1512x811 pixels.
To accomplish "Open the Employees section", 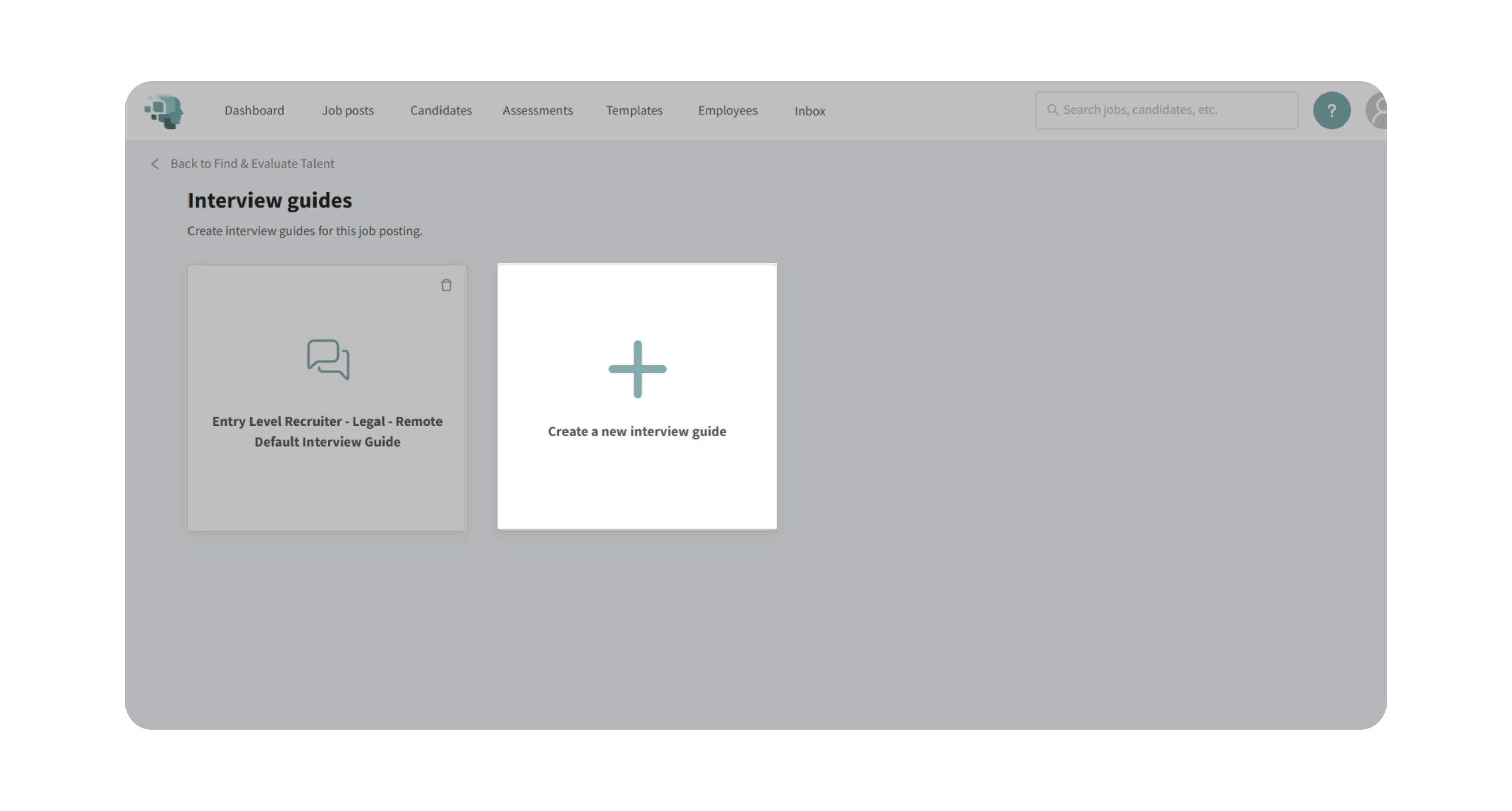I will click(727, 110).
